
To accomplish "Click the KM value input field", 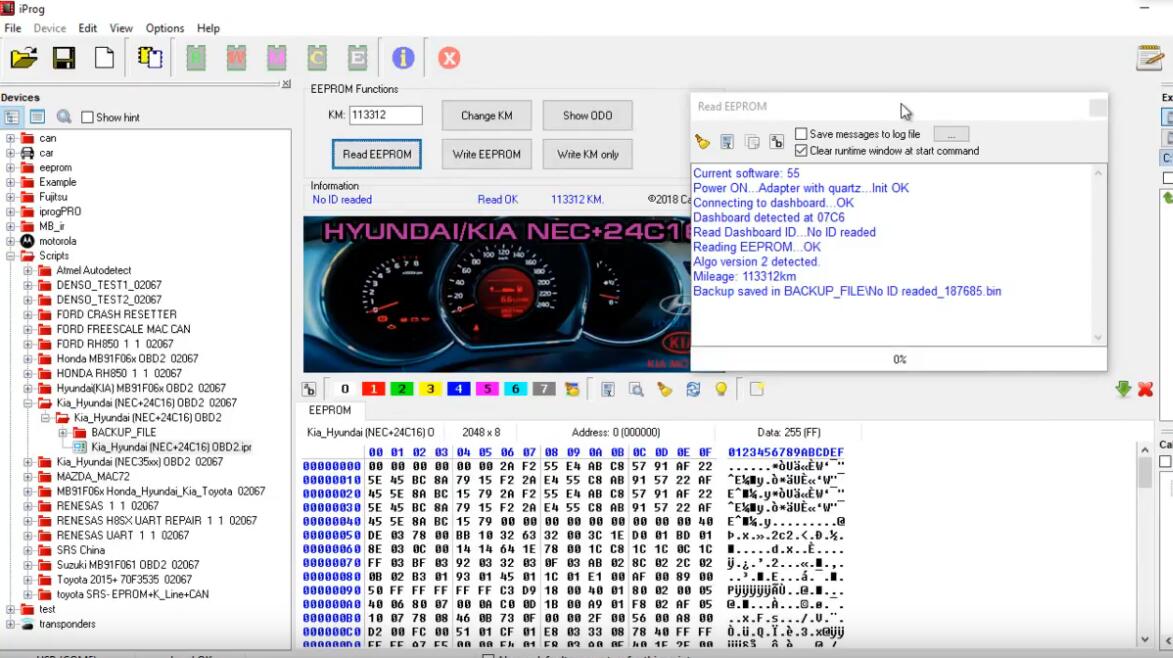I will tap(385, 115).
